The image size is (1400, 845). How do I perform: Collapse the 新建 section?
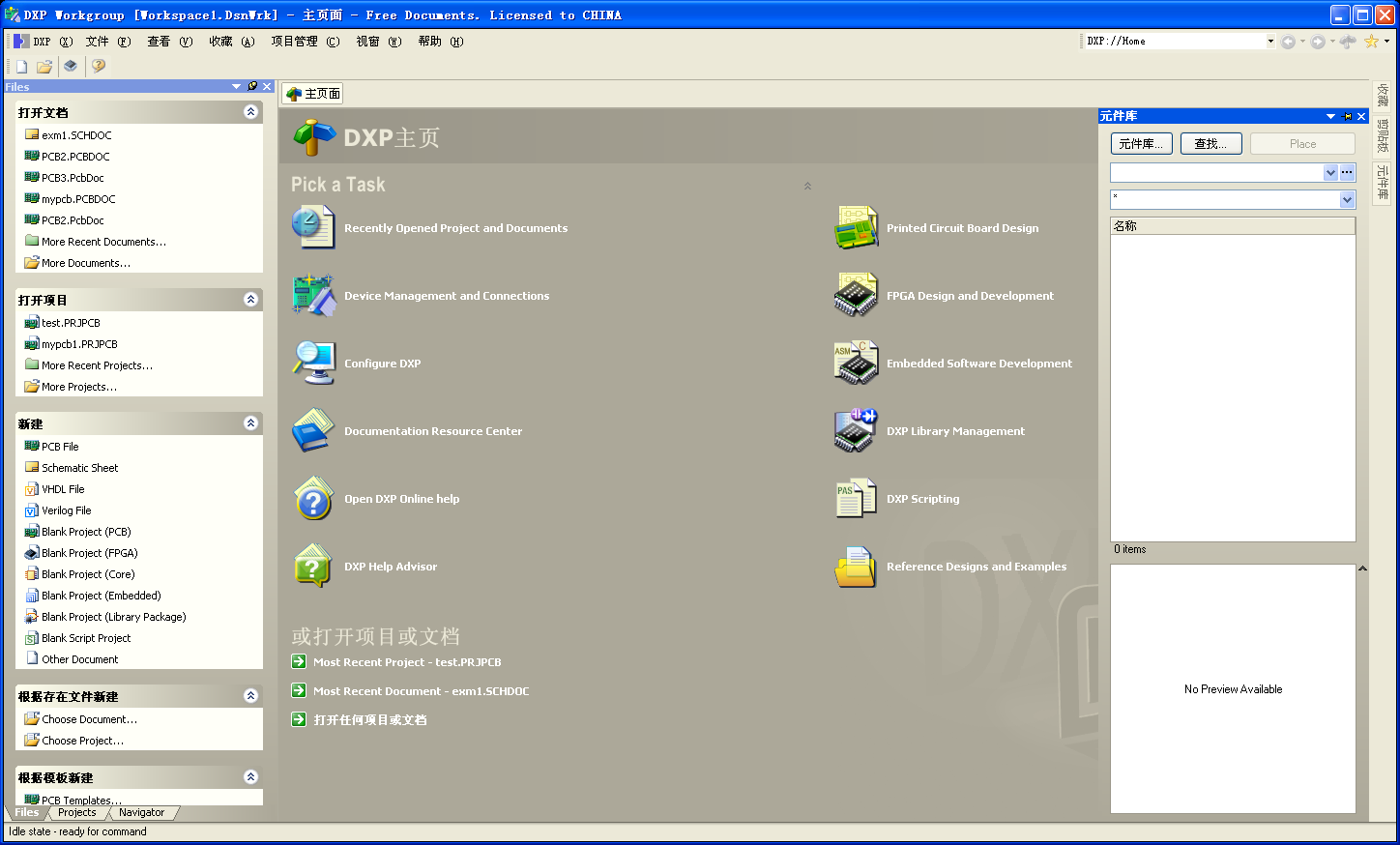[x=250, y=423]
